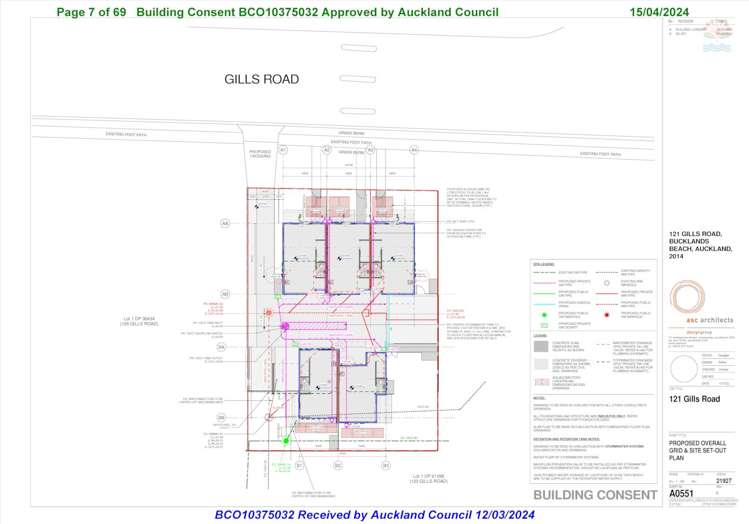This screenshot has height=524, width=749.
Task: Click grid bubble AA on the left side
Action: click(225, 223)
